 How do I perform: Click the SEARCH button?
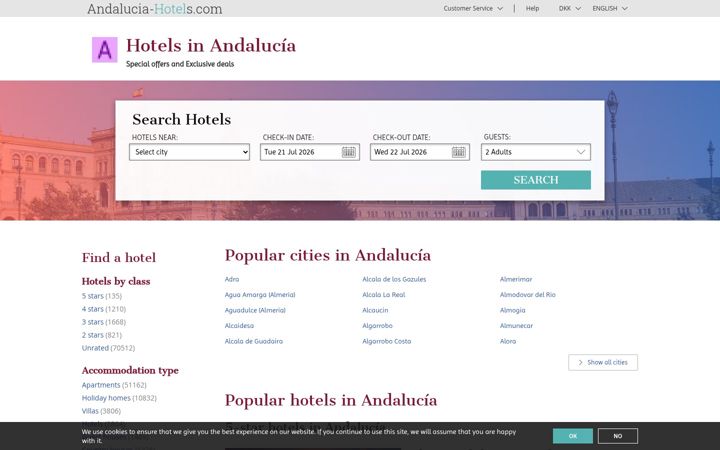pyautogui.click(x=536, y=180)
